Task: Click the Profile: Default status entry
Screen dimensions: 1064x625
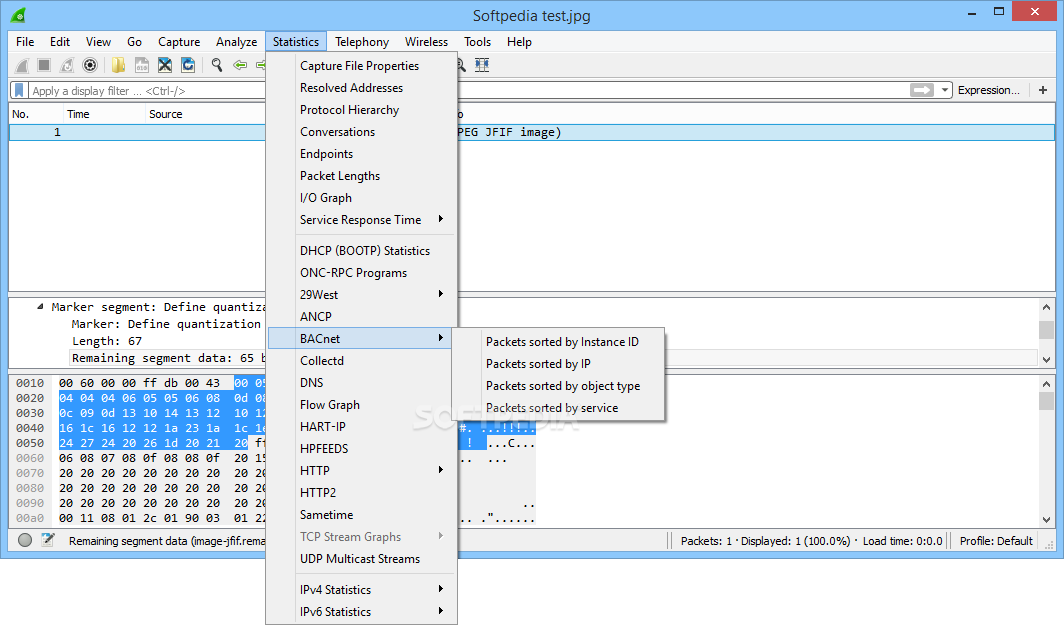Action: click(x=996, y=541)
